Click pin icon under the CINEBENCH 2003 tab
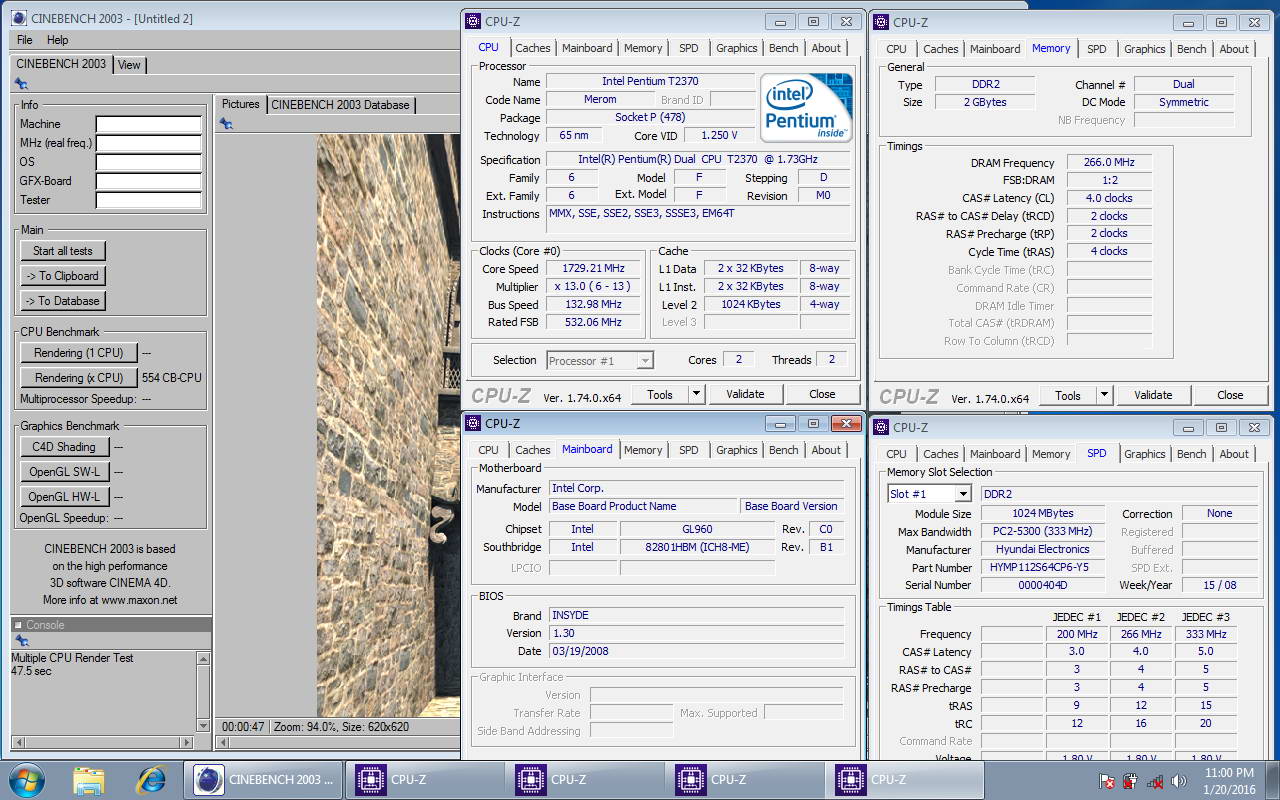Viewport: 1280px width, 800px height. tap(21, 84)
